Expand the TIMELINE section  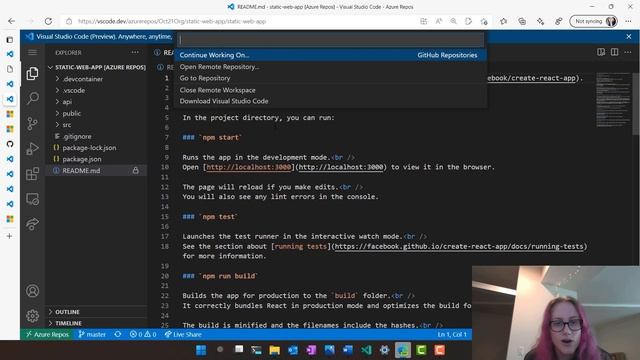[96, 323]
